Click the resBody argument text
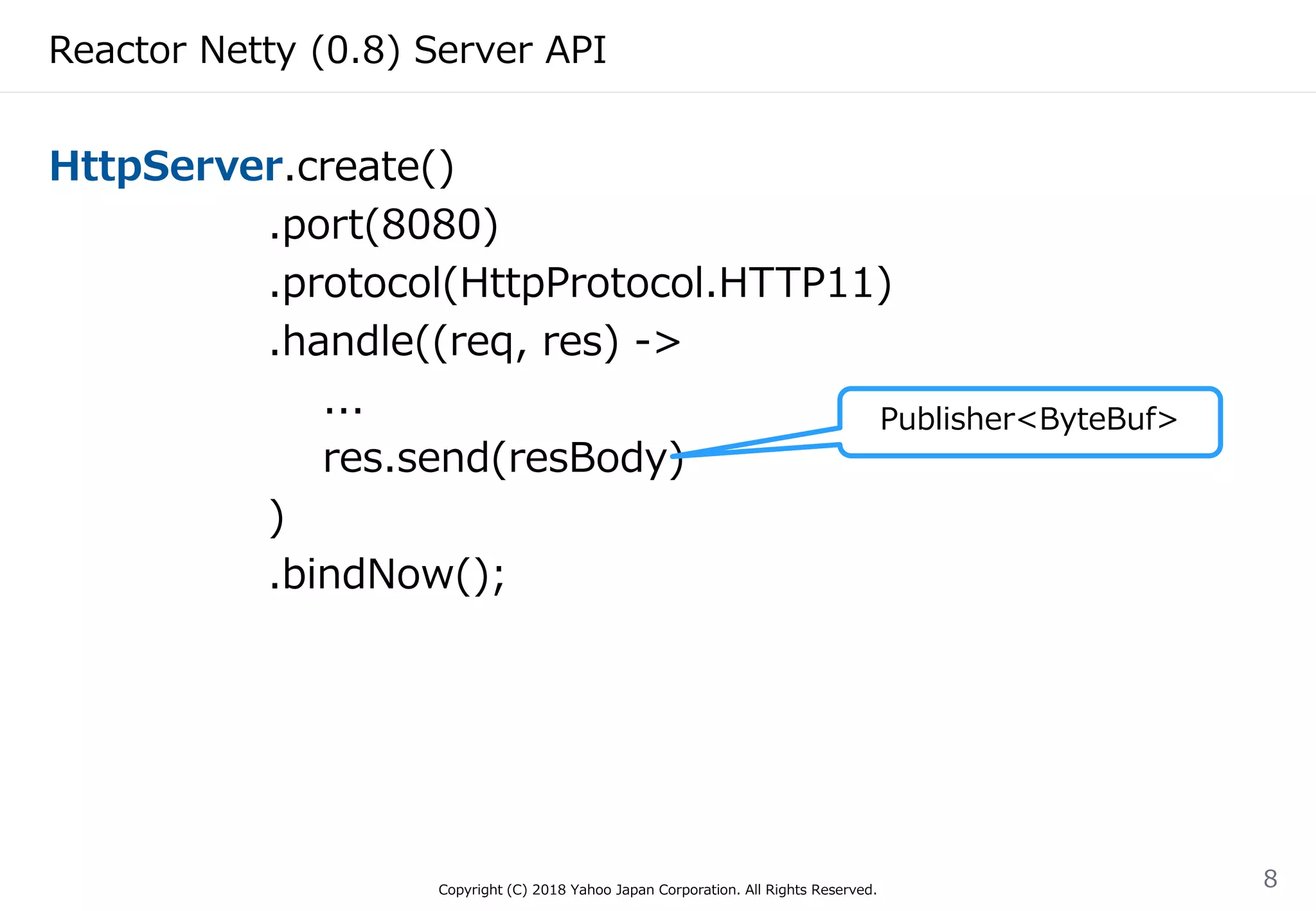 [588, 458]
